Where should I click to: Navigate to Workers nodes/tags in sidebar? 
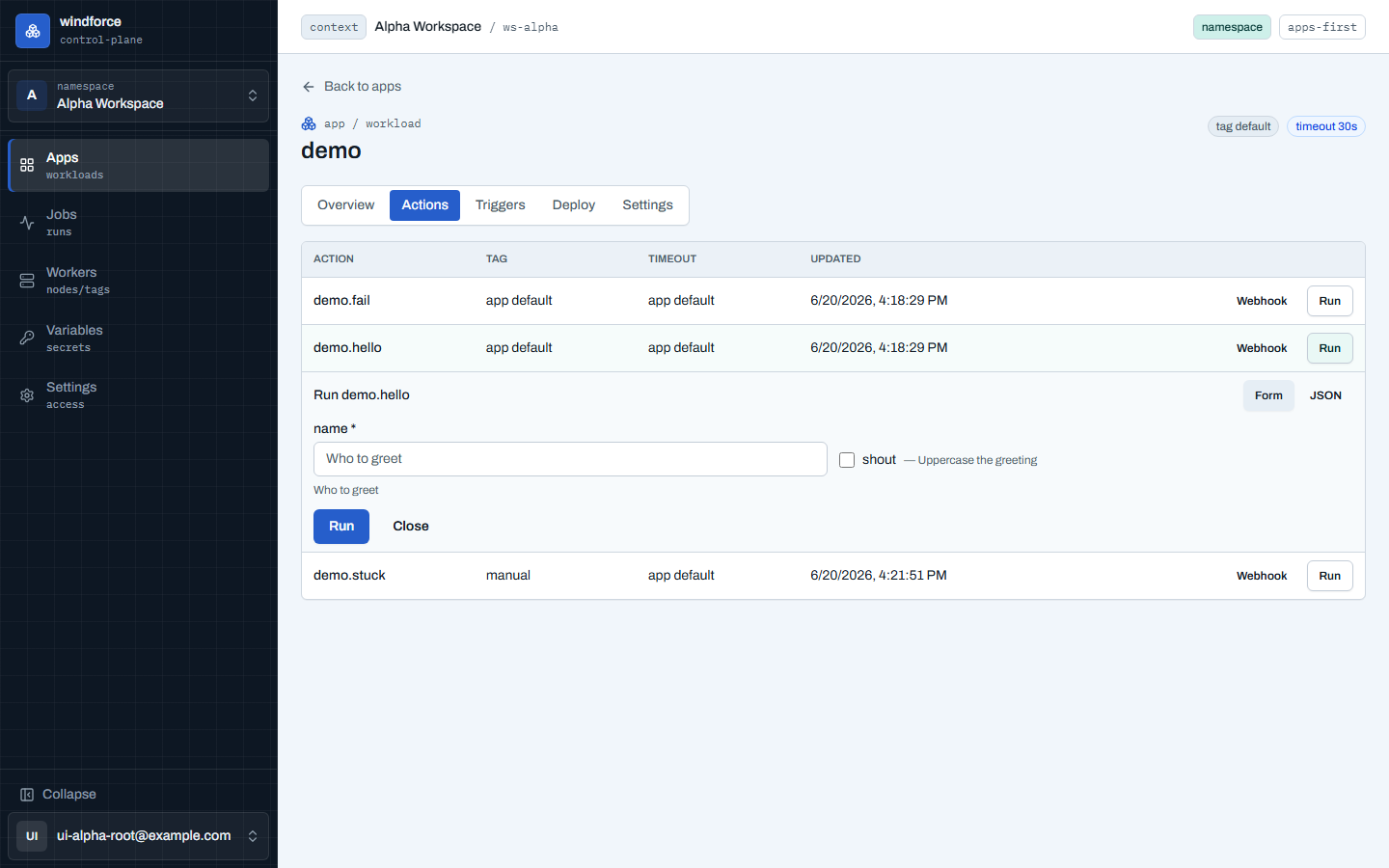coord(139,281)
